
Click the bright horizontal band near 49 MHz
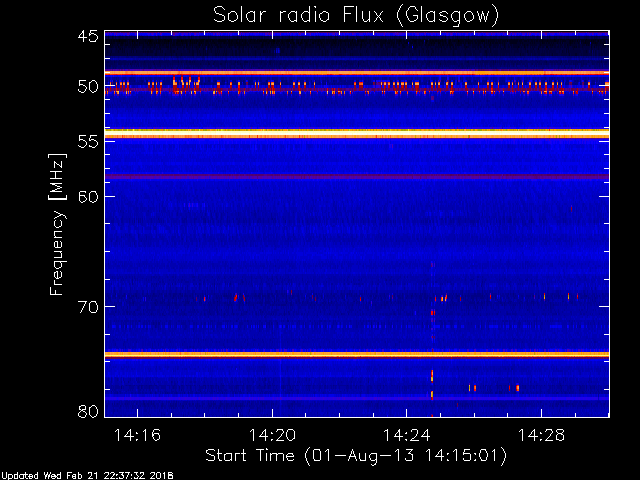point(357,73)
